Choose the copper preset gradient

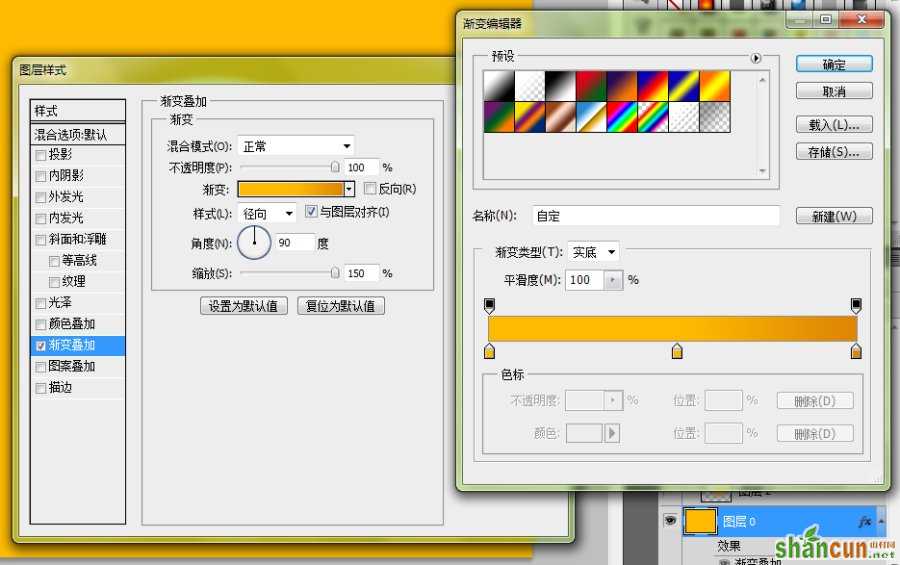pyautogui.click(x=560, y=117)
